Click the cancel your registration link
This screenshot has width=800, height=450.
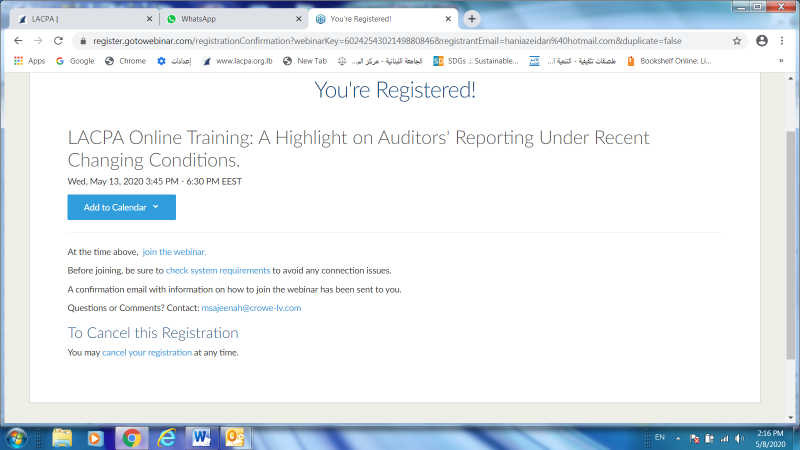(x=147, y=353)
